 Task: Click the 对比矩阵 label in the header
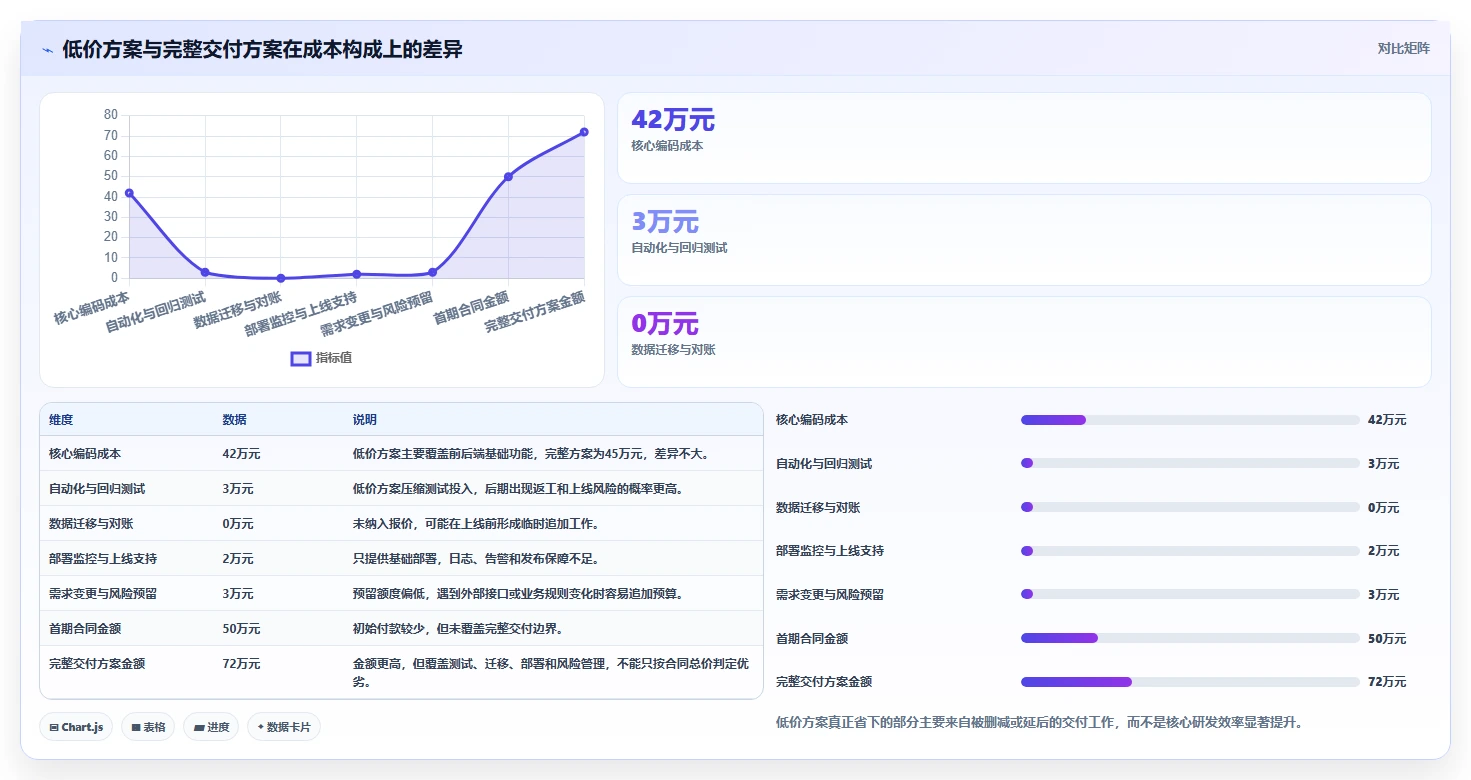coord(1404,48)
